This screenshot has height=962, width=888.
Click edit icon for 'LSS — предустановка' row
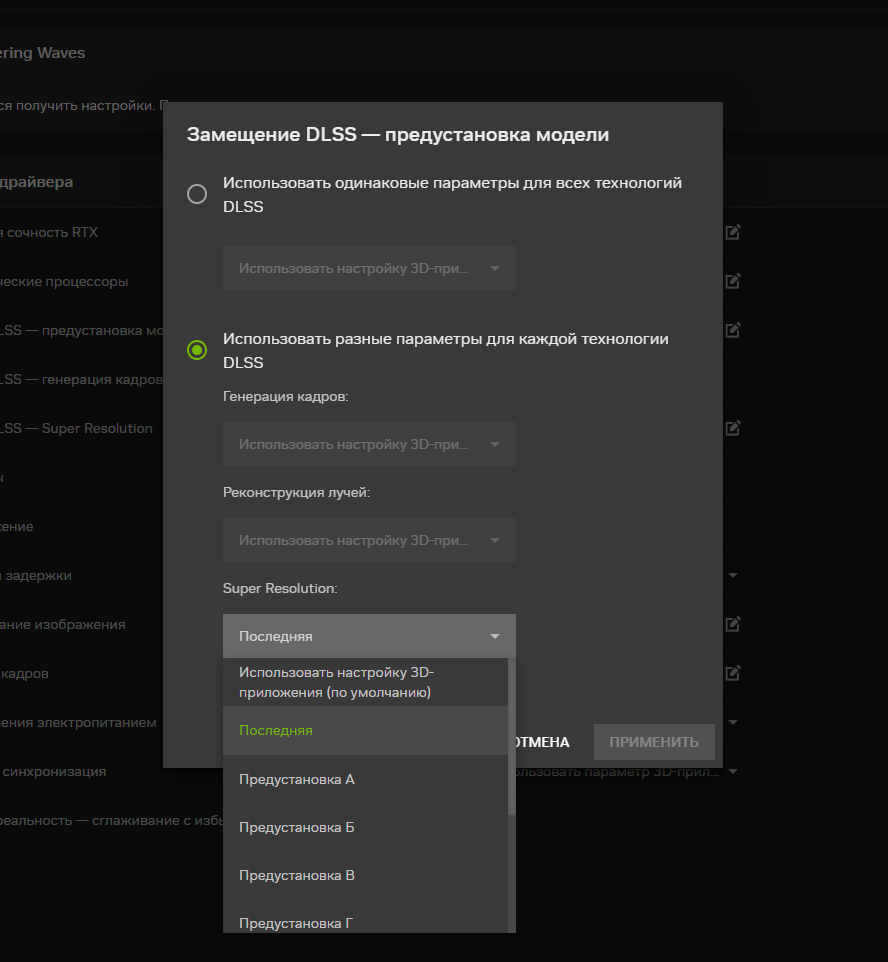click(x=733, y=330)
